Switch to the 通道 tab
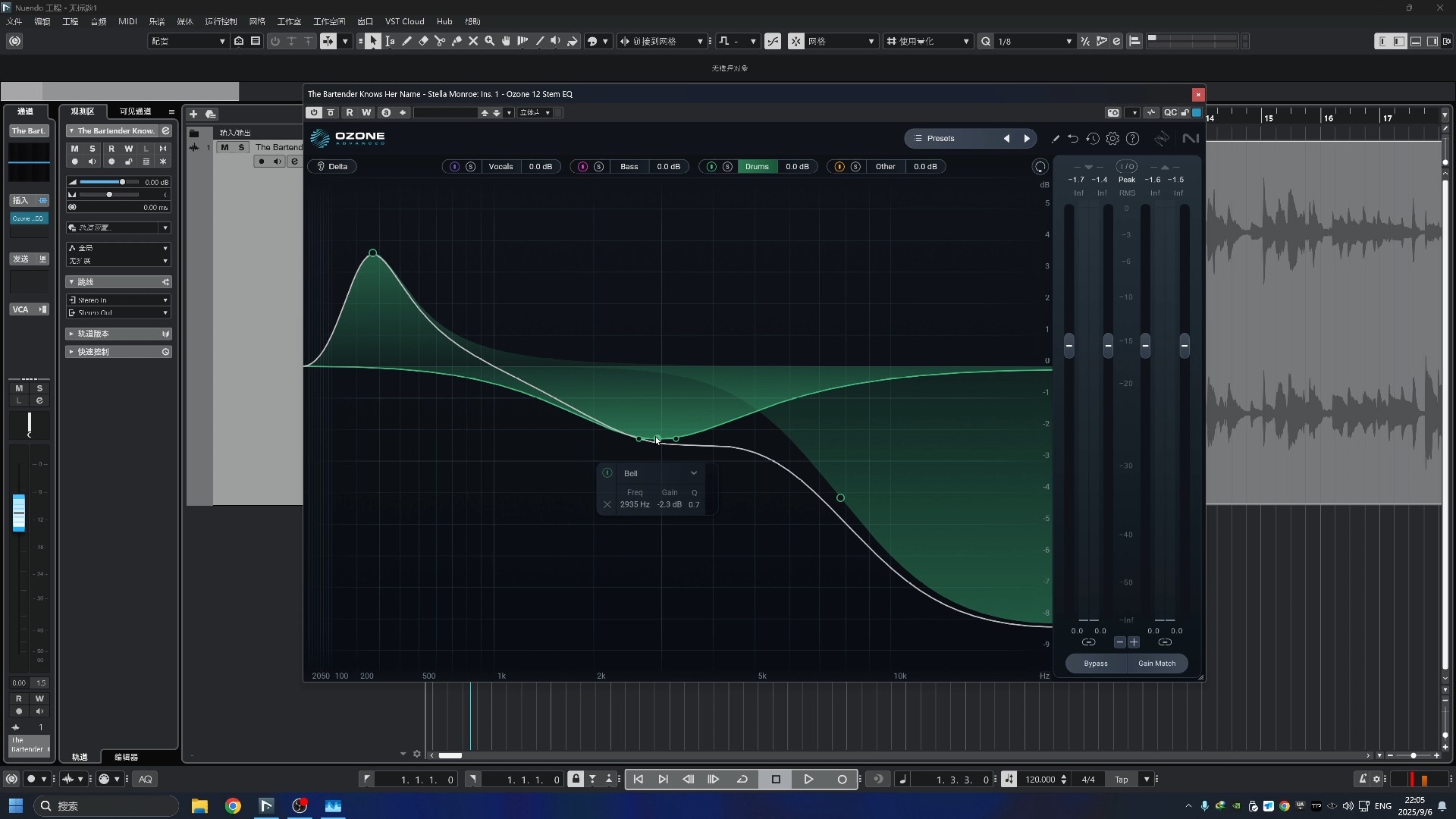 pyautogui.click(x=25, y=111)
